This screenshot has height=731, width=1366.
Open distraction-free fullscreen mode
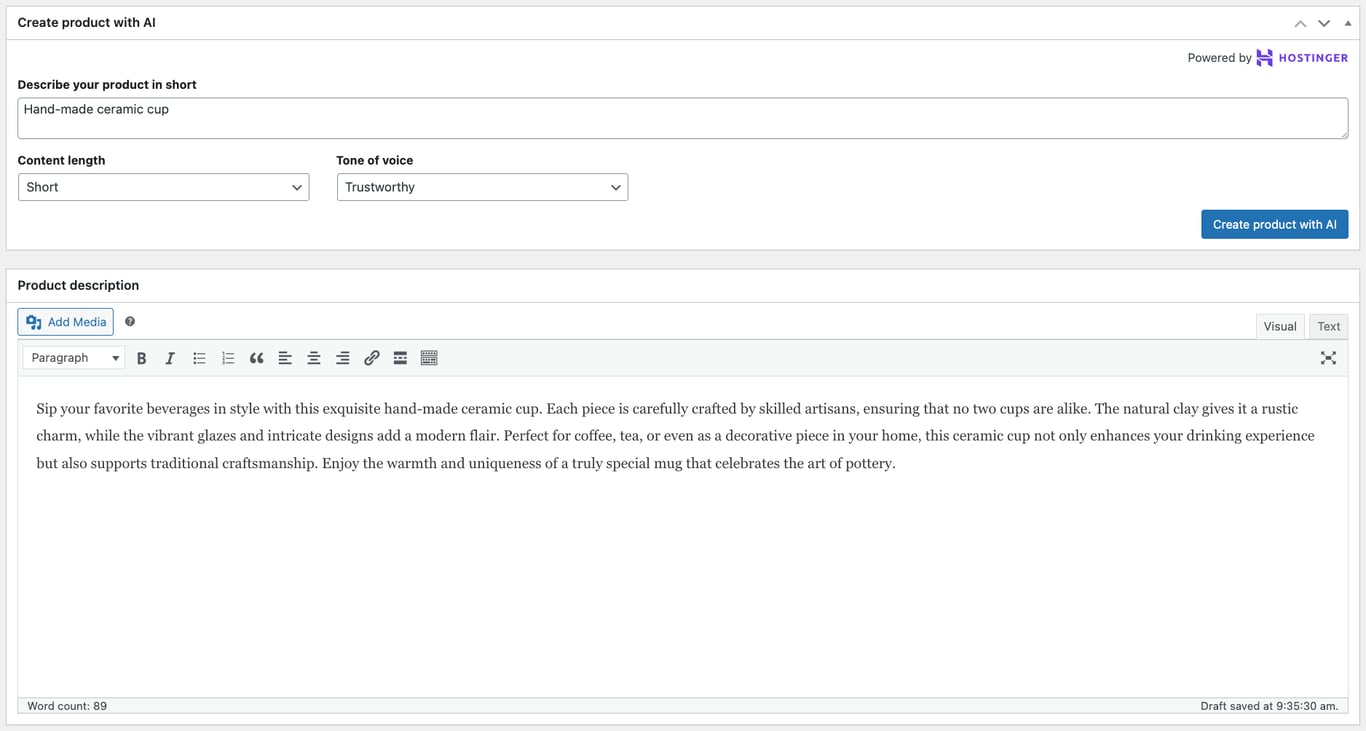point(1328,357)
